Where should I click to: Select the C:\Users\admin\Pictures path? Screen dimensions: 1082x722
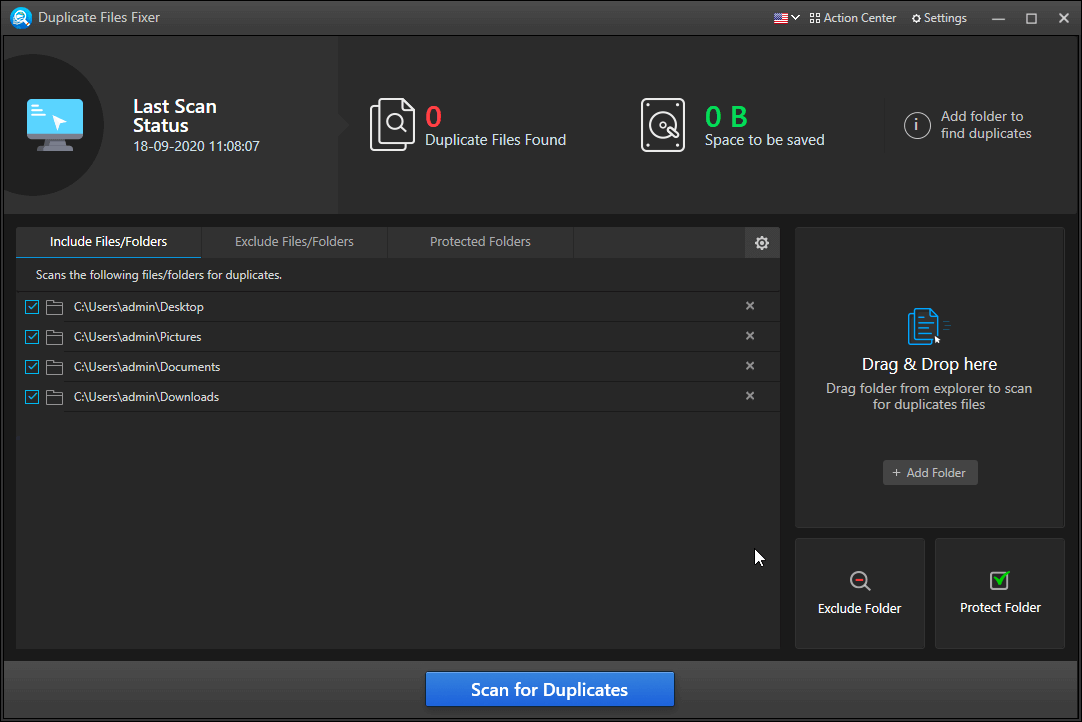click(137, 337)
